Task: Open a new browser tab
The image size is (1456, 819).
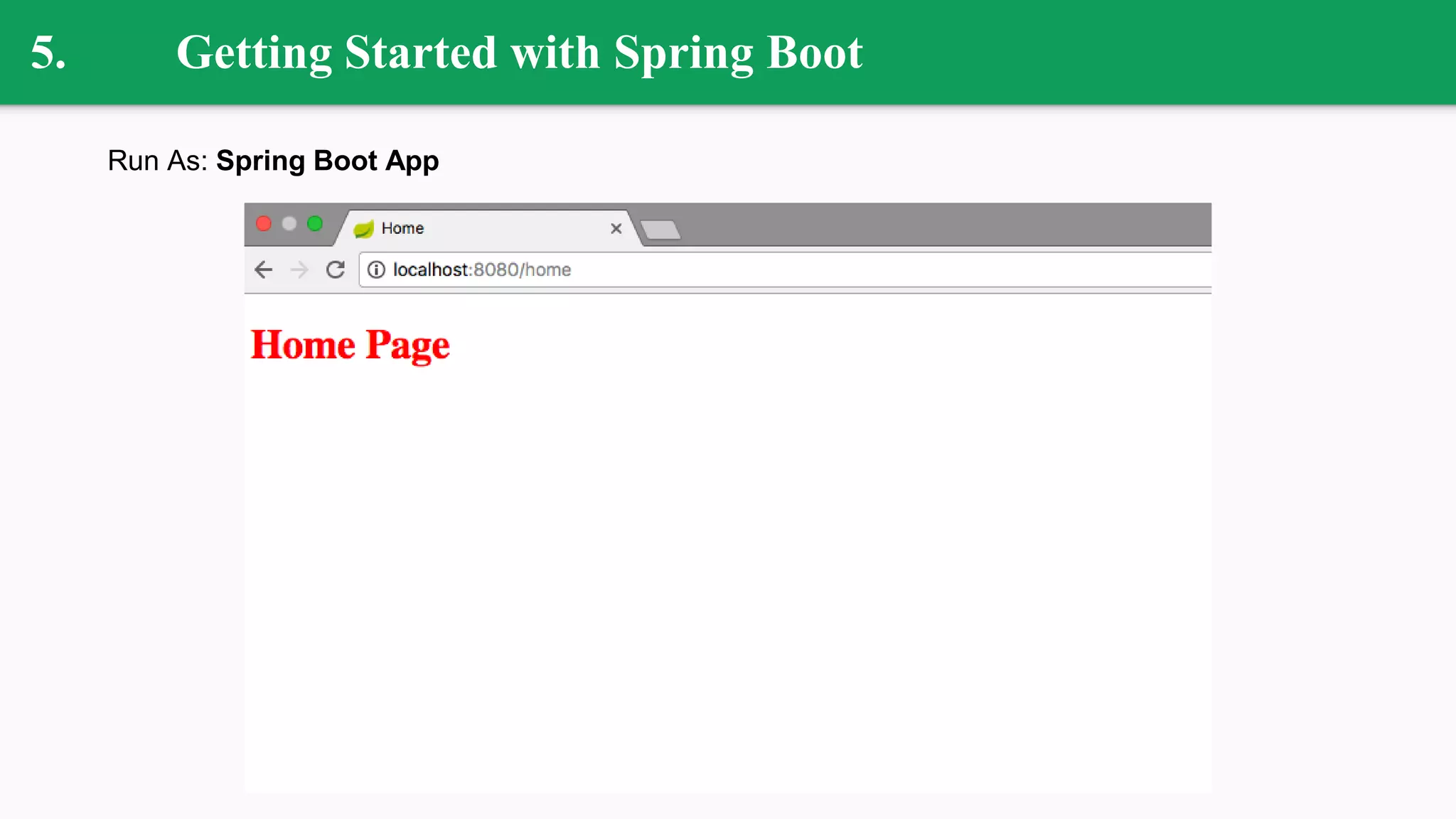Action: [660, 230]
